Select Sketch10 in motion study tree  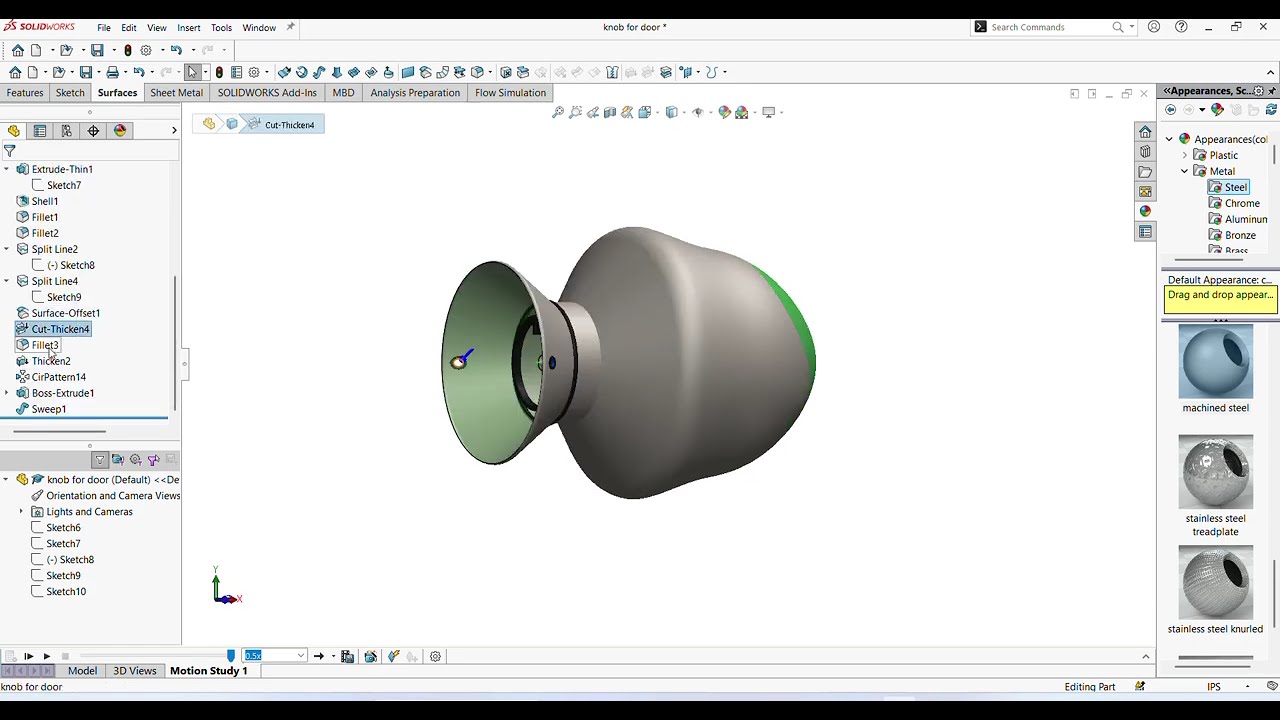pos(58,592)
